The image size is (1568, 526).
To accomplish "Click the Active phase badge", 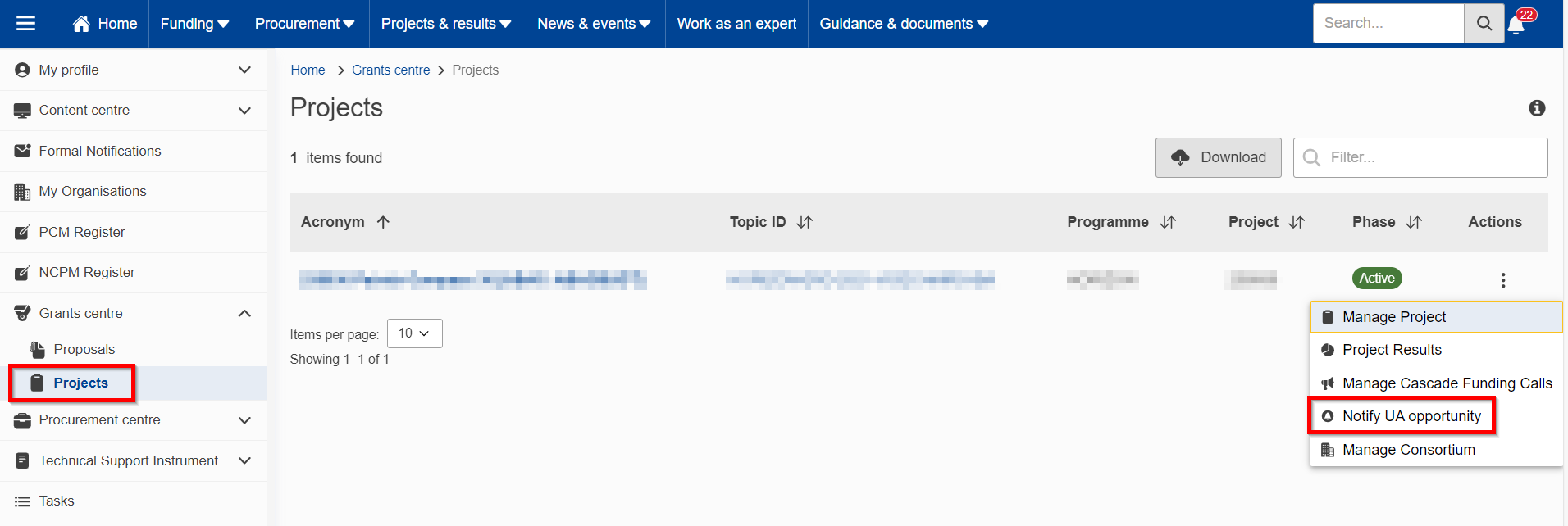I will point(1377,279).
